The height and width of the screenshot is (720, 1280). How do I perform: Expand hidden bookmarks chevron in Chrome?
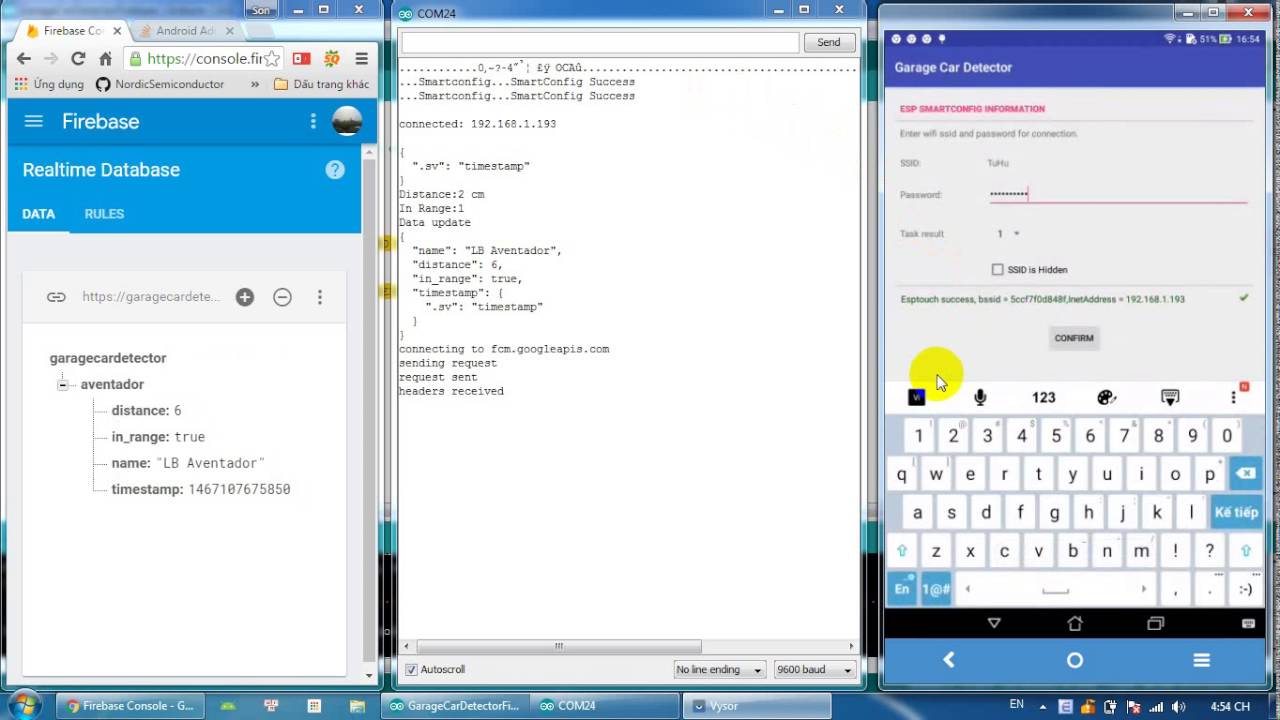(x=254, y=85)
